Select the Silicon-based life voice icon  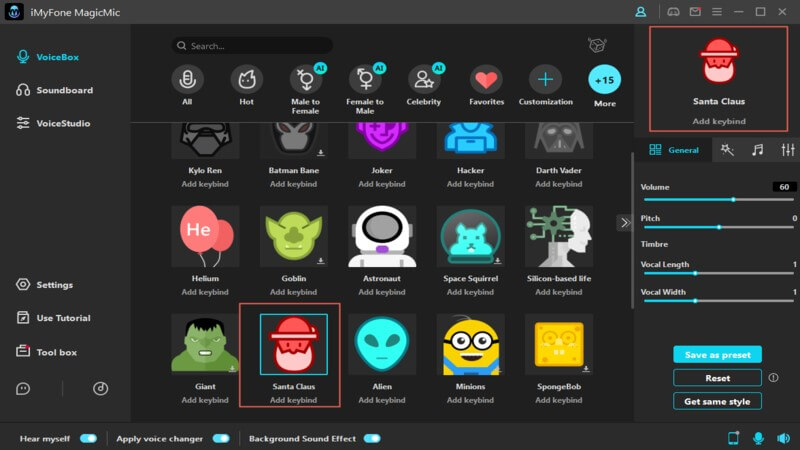(x=559, y=236)
